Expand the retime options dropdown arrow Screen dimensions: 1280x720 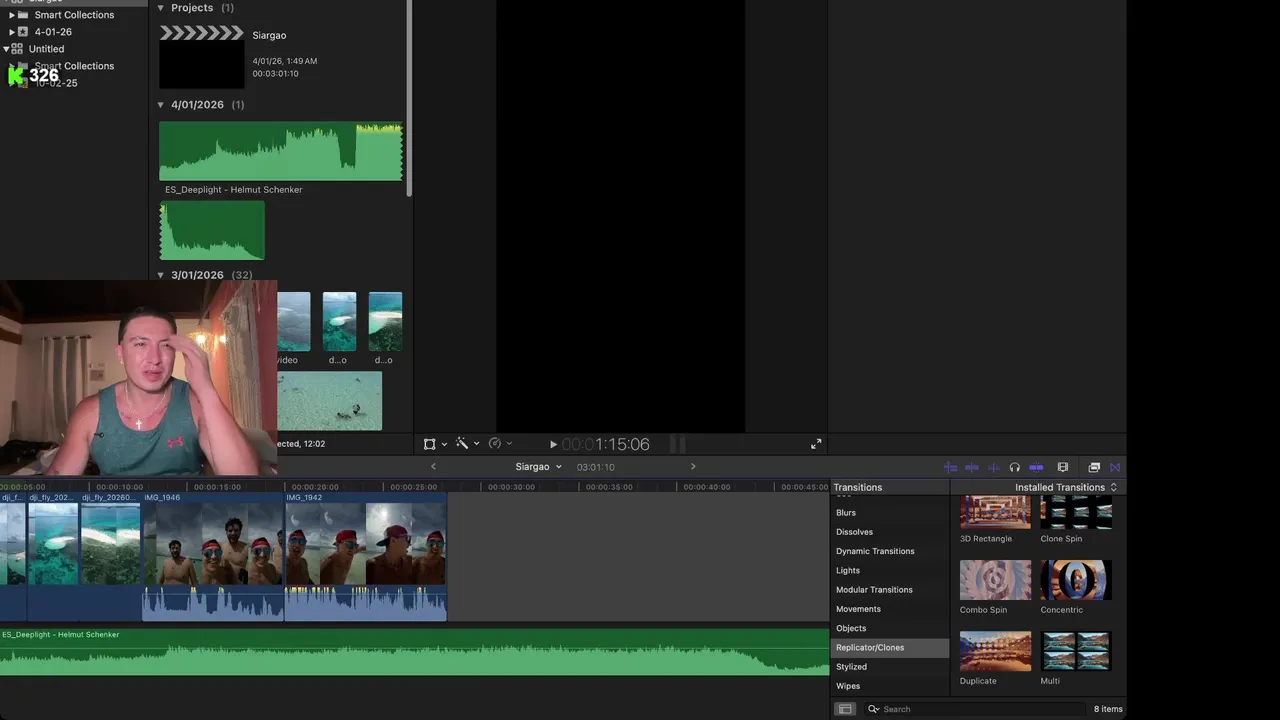pyautogui.click(x=509, y=444)
